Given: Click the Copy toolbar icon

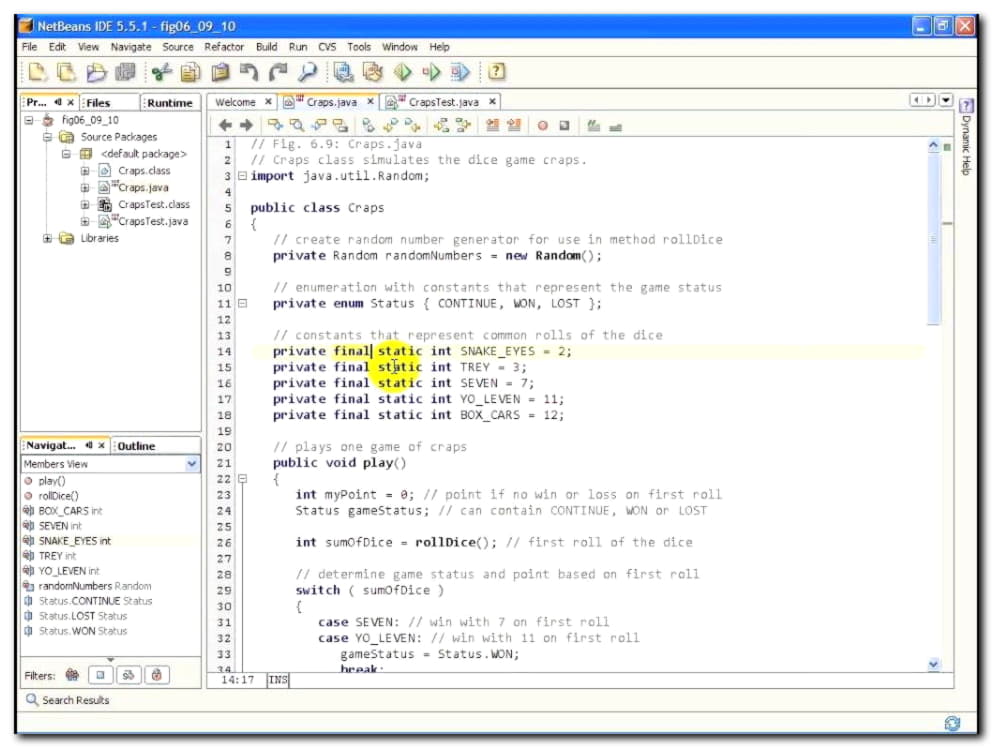Looking at the screenshot, I should [190, 72].
